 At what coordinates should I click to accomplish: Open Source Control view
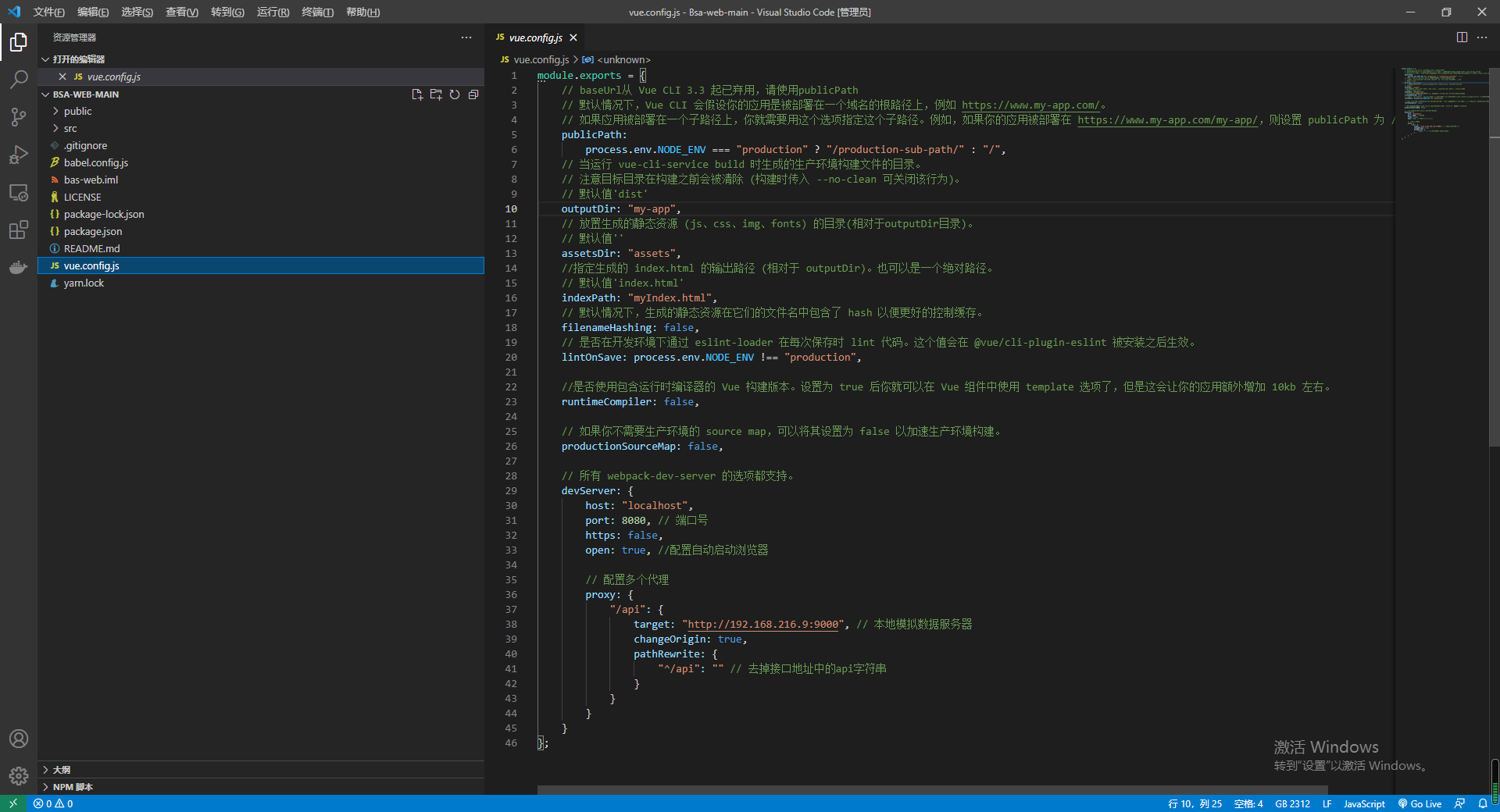tap(19, 117)
